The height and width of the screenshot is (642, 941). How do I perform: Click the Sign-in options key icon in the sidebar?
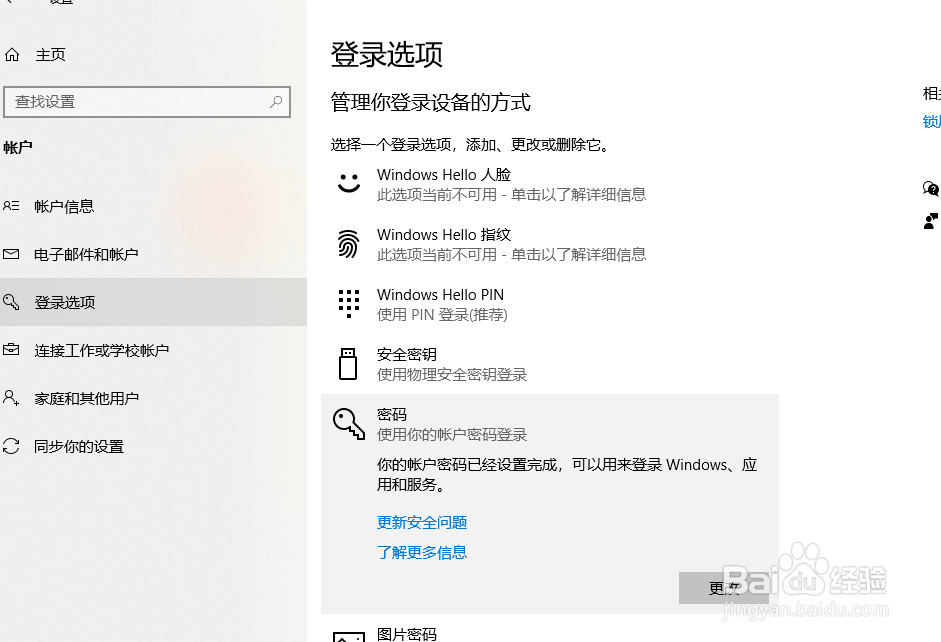[11, 301]
